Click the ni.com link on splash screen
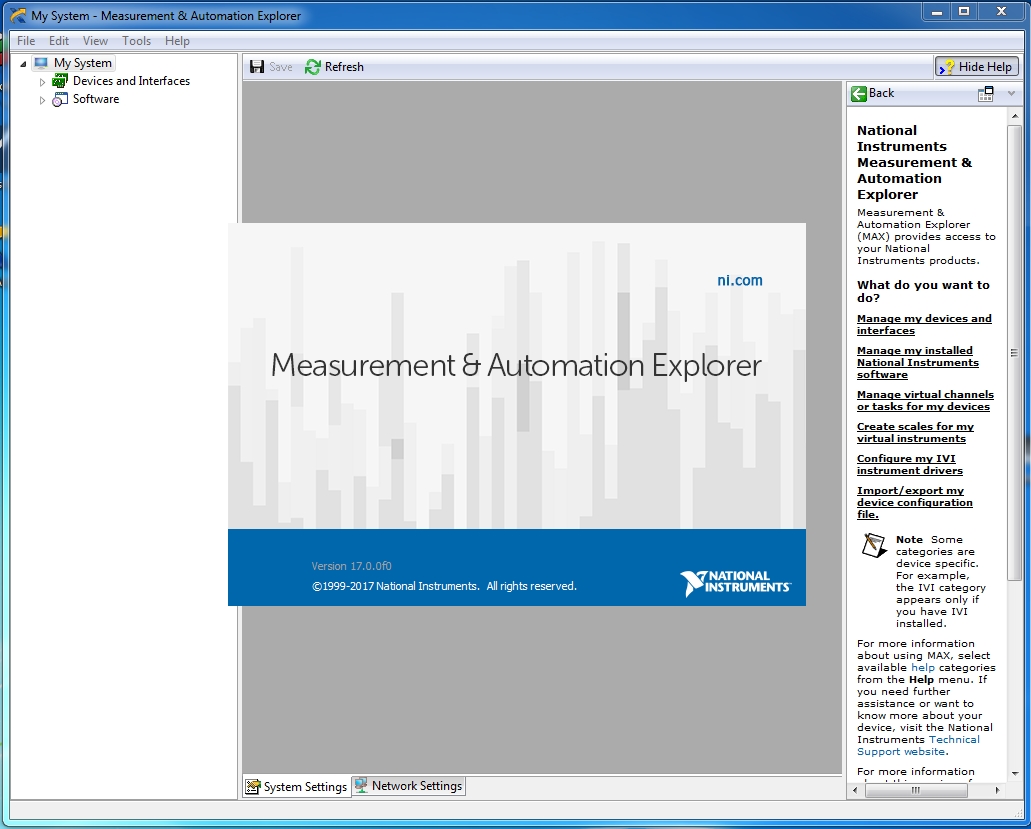1031x829 pixels. (740, 280)
